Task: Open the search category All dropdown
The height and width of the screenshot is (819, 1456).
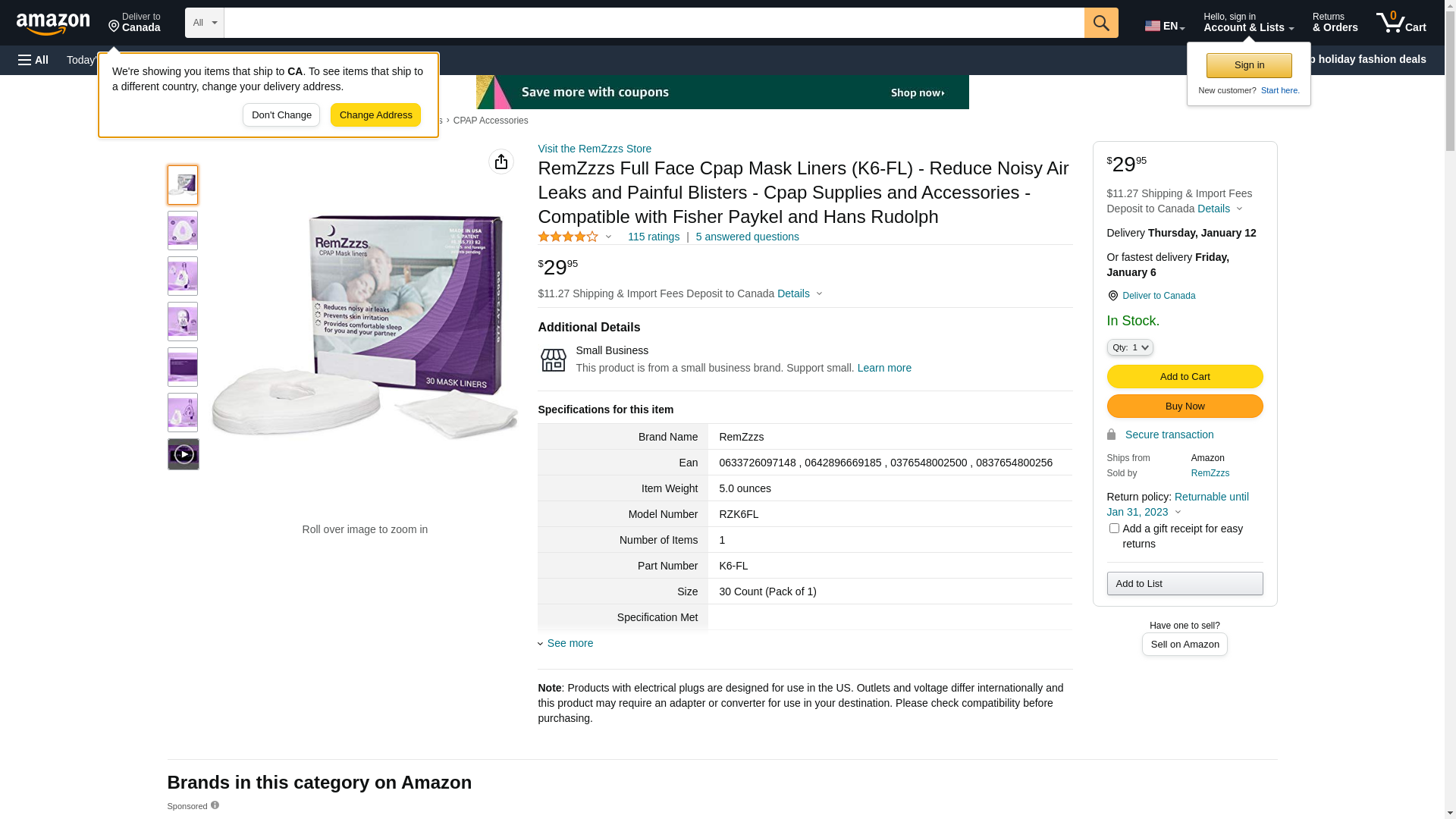Action: click(x=205, y=23)
